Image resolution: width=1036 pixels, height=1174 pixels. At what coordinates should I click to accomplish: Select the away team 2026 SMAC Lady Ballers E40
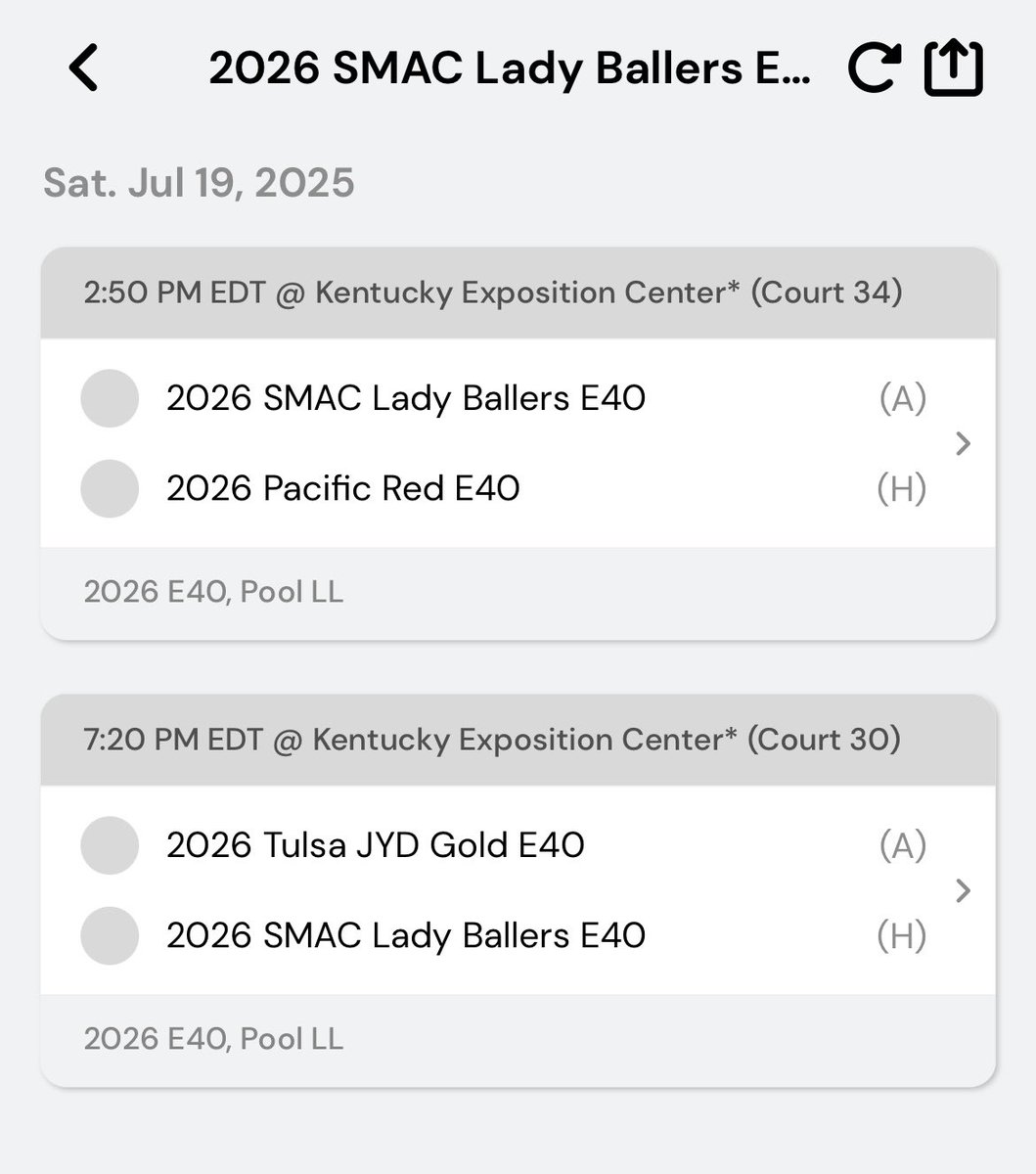pyautogui.click(x=406, y=398)
